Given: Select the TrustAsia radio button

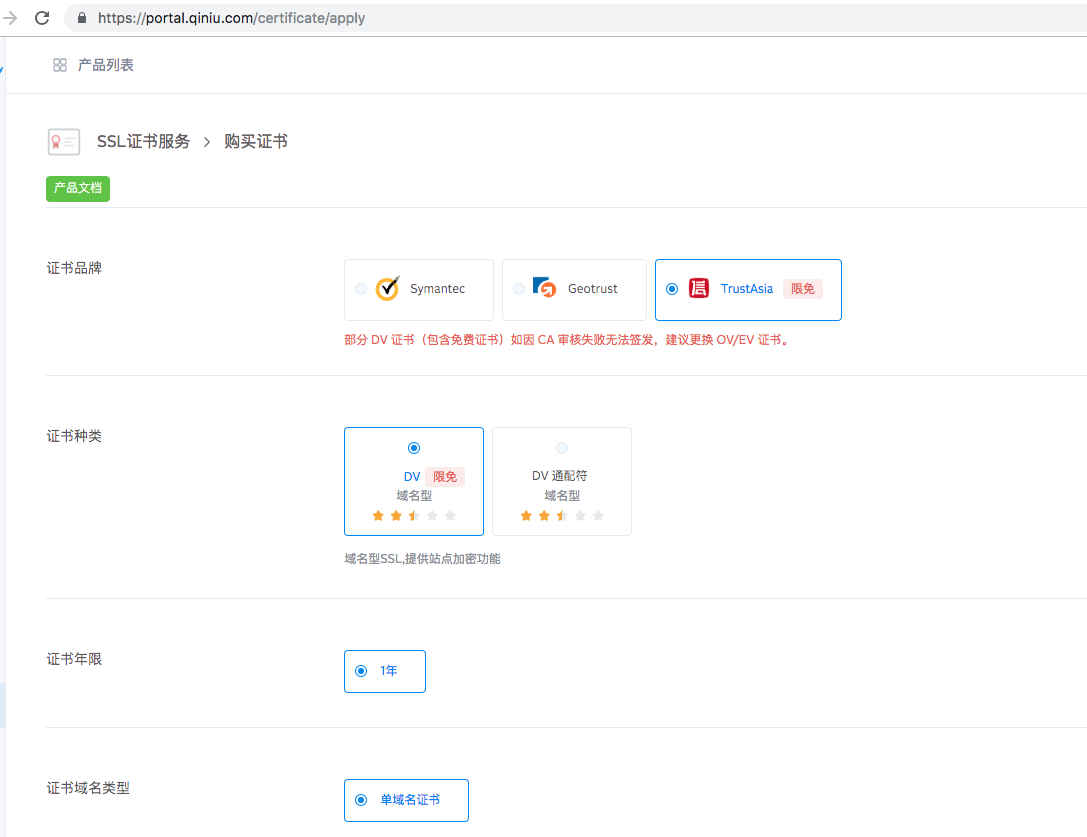Looking at the screenshot, I should [672, 289].
